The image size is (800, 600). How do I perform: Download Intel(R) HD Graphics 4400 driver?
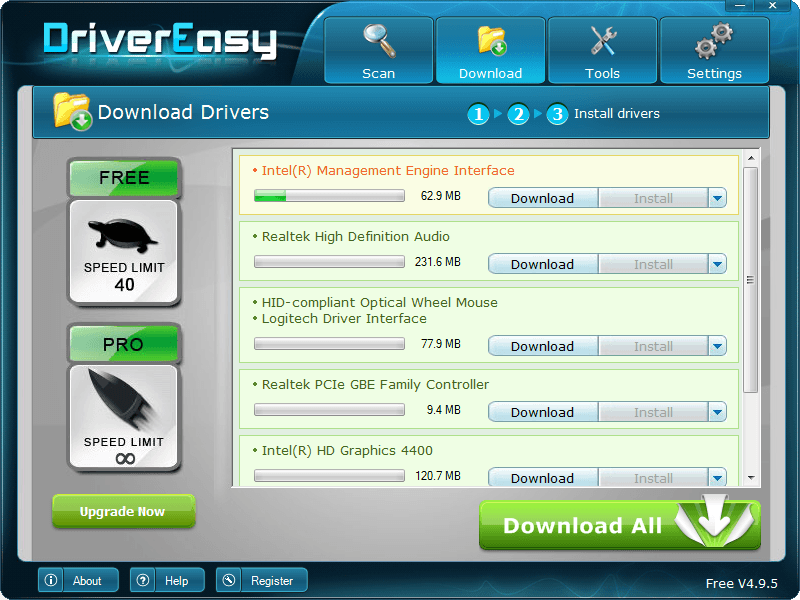[x=542, y=477]
